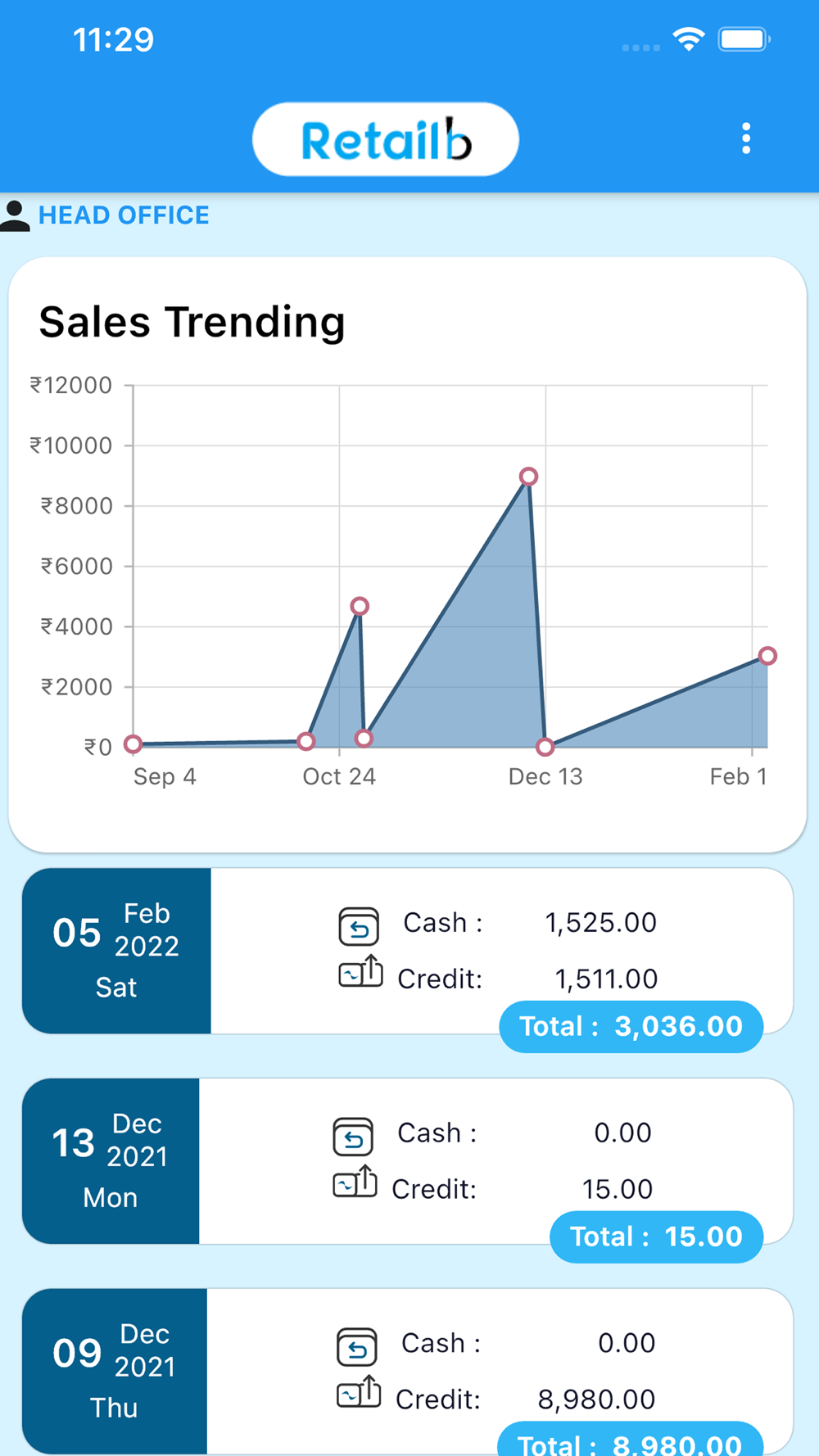The width and height of the screenshot is (819, 1456).
Task: Open the 13 Dec 2021 Mon date tile
Action: click(x=111, y=1161)
